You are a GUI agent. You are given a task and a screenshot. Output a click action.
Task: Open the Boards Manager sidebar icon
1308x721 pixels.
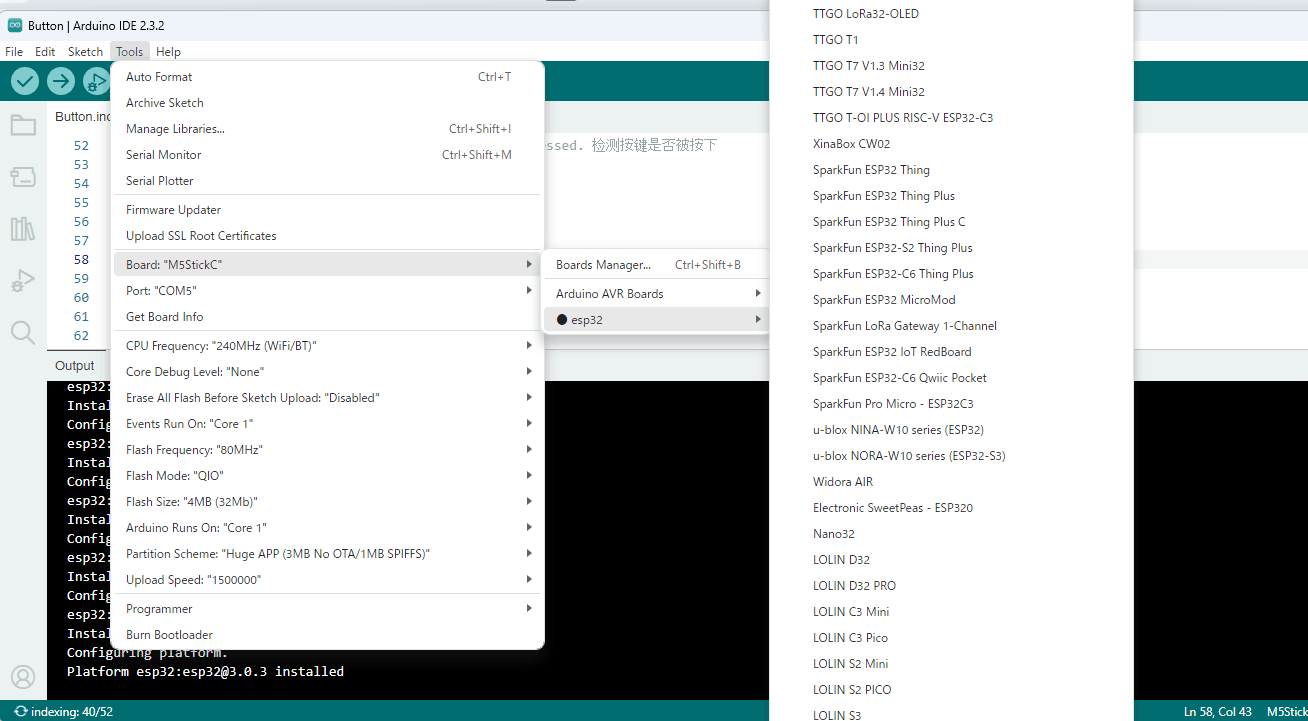pyautogui.click(x=23, y=177)
